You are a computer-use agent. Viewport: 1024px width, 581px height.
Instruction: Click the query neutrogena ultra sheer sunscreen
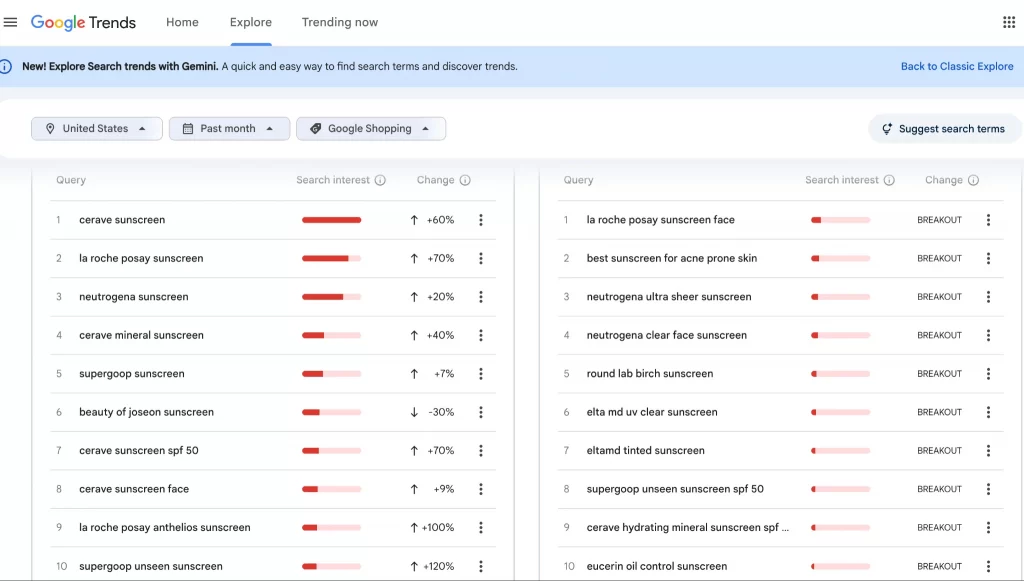pos(669,297)
